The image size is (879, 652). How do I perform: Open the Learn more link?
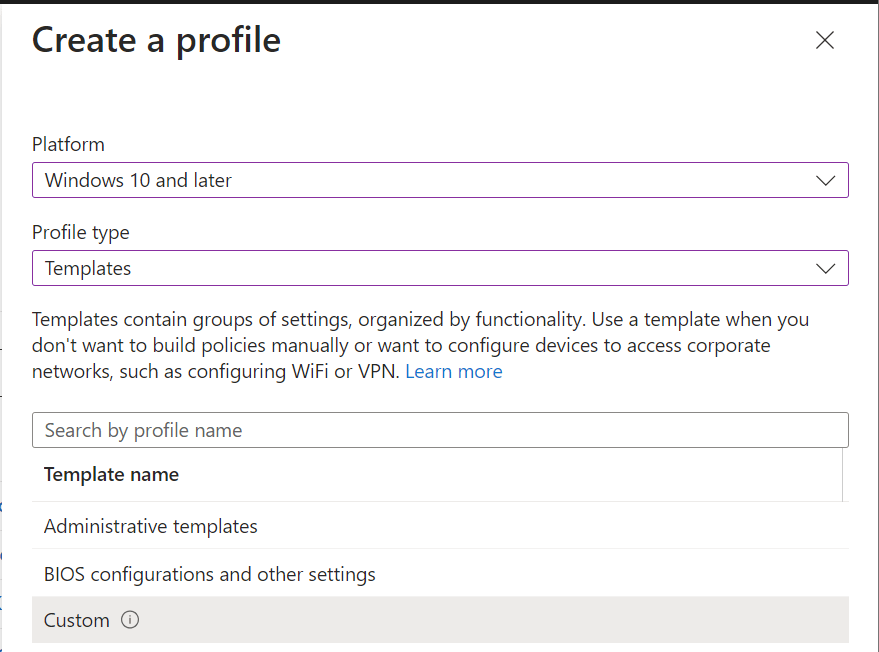pyautogui.click(x=454, y=372)
